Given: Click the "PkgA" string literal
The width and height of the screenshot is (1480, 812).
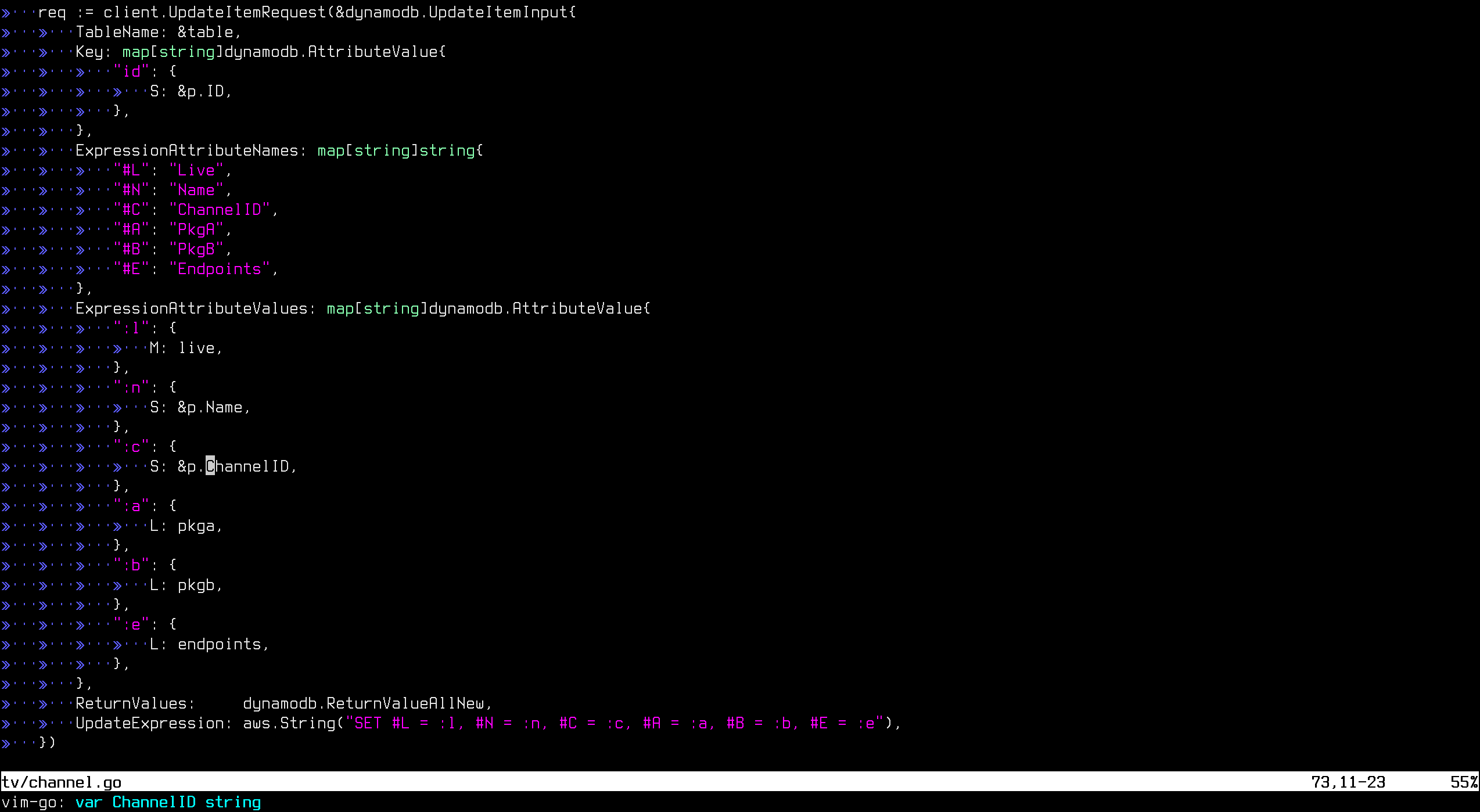Looking at the screenshot, I should click(x=196, y=229).
